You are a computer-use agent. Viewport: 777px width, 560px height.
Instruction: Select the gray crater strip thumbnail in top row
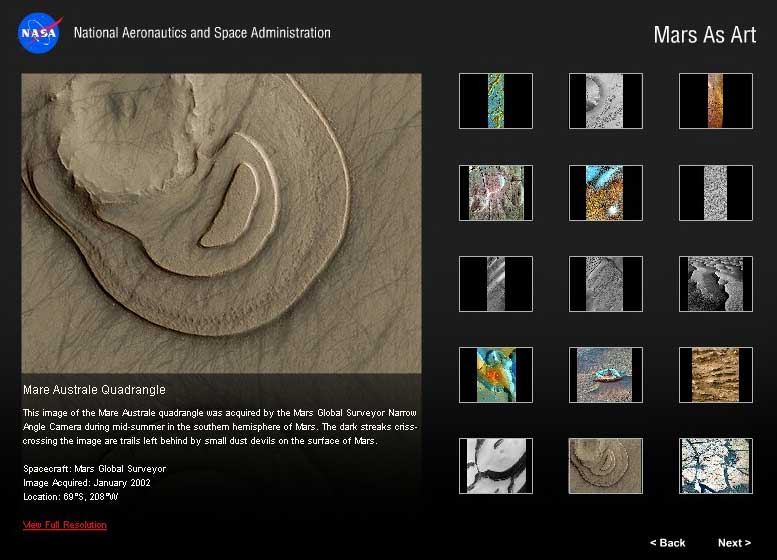(x=606, y=101)
